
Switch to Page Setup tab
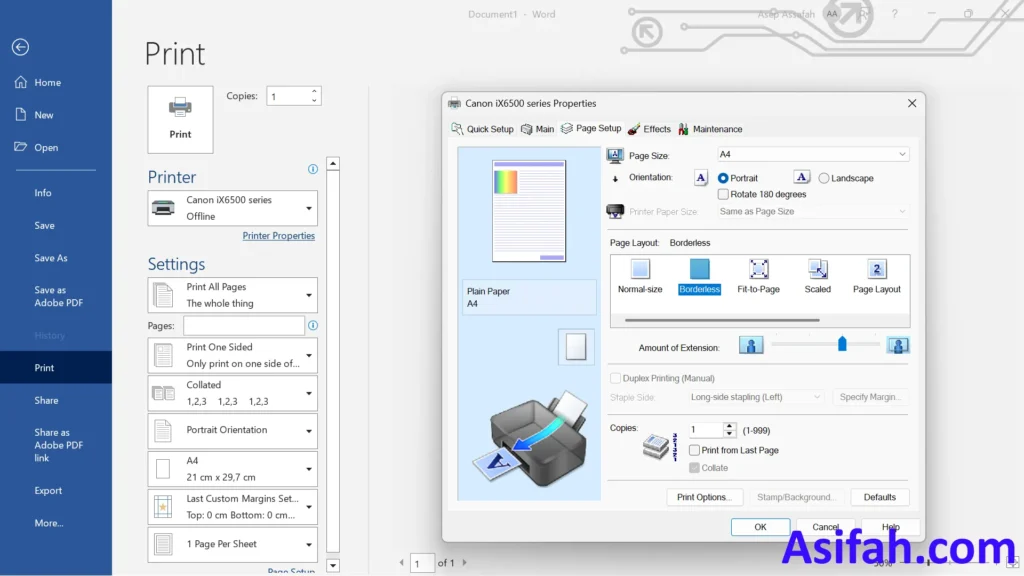pyautogui.click(x=591, y=128)
